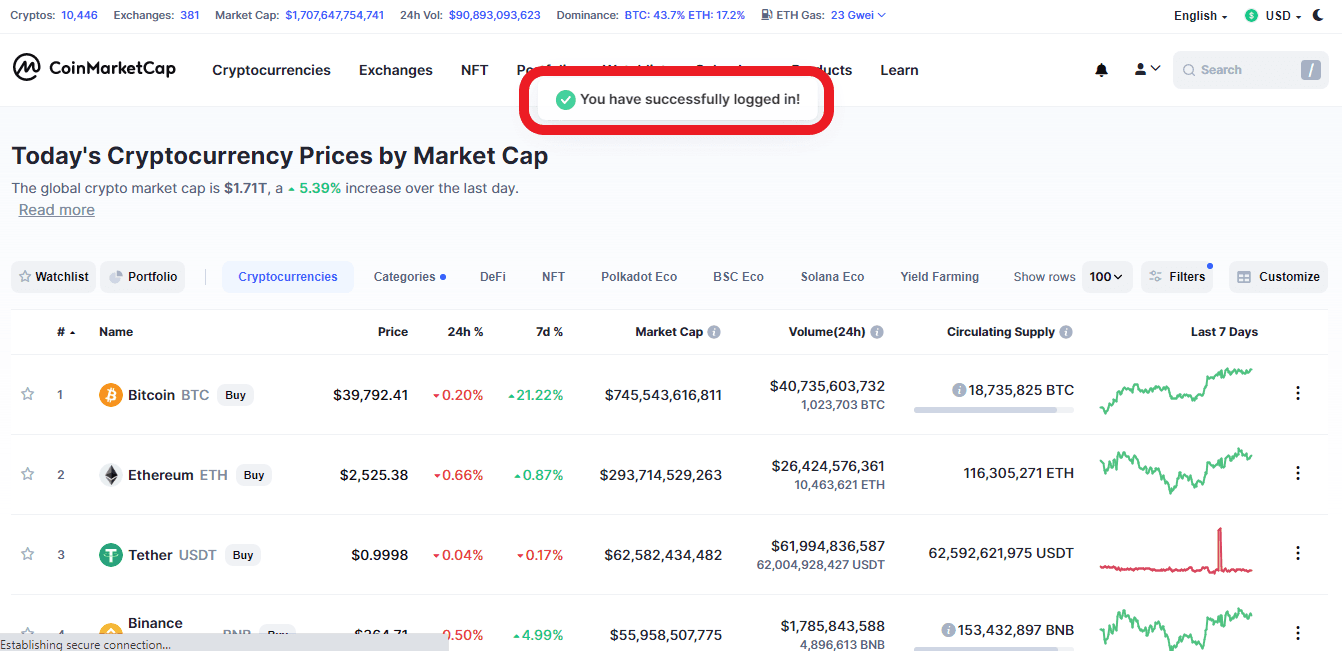The height and width of the screenshot is (651, 1342).
Task: Open the Watchlist button
Action: [x=54, y=277]
